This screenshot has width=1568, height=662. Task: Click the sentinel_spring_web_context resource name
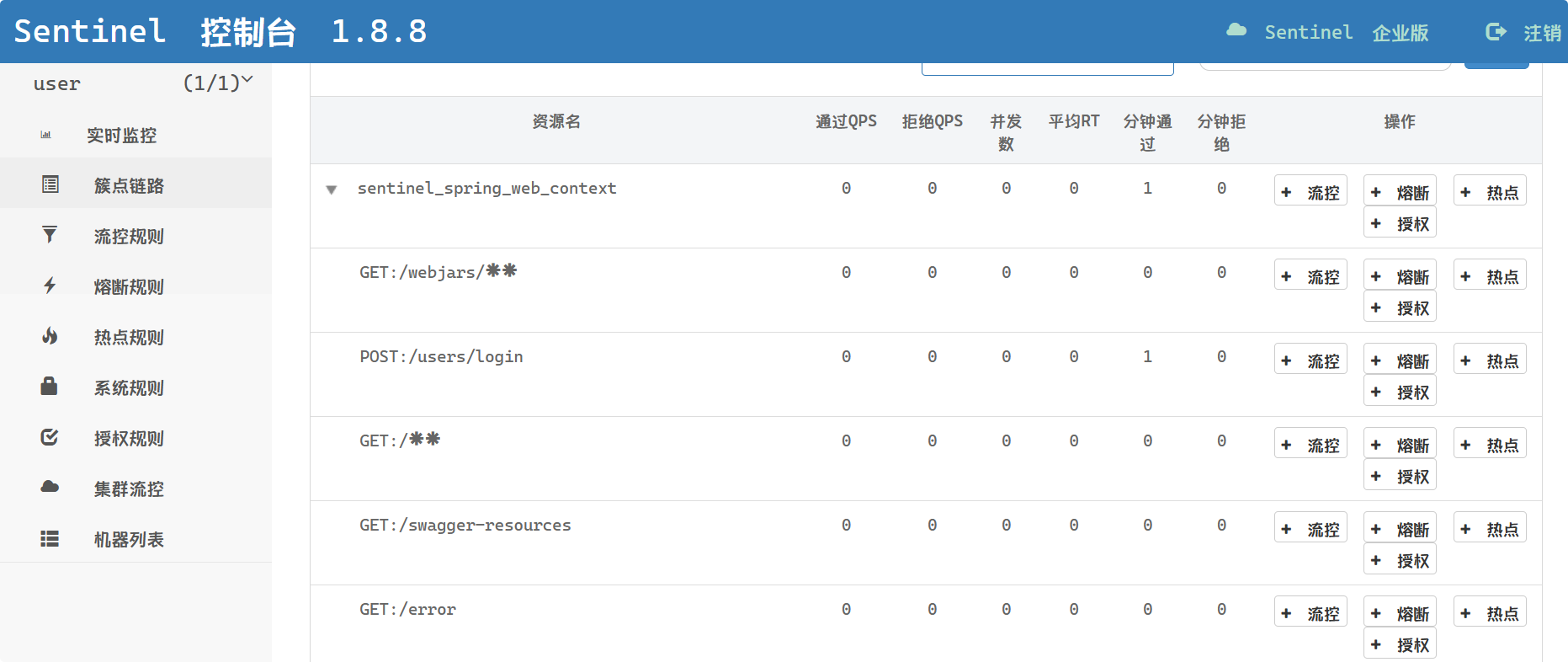[487, 189]
